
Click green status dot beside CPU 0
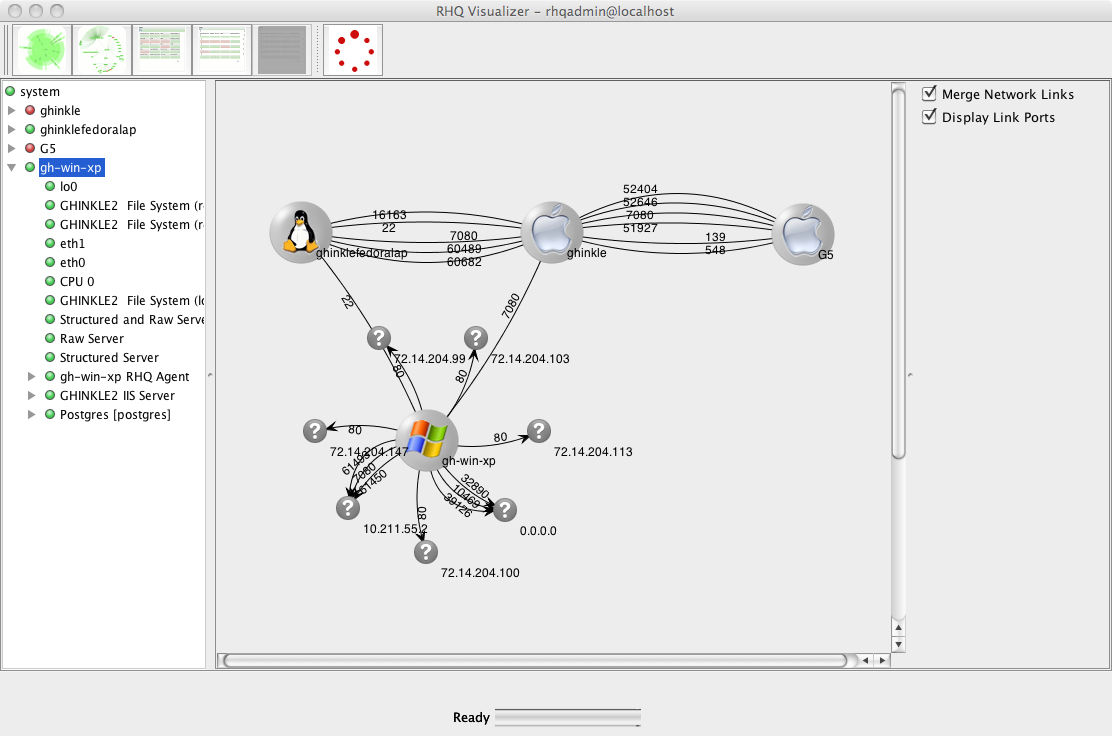tap(50, 281)
